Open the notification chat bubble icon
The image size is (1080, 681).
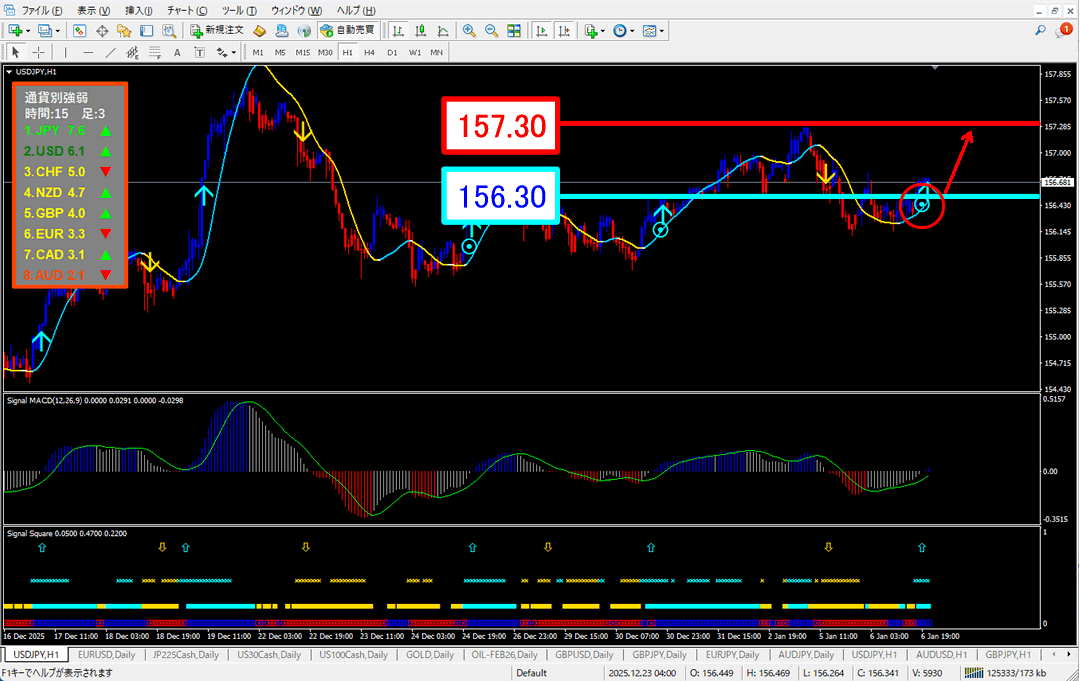click(x=1064, y=31)
